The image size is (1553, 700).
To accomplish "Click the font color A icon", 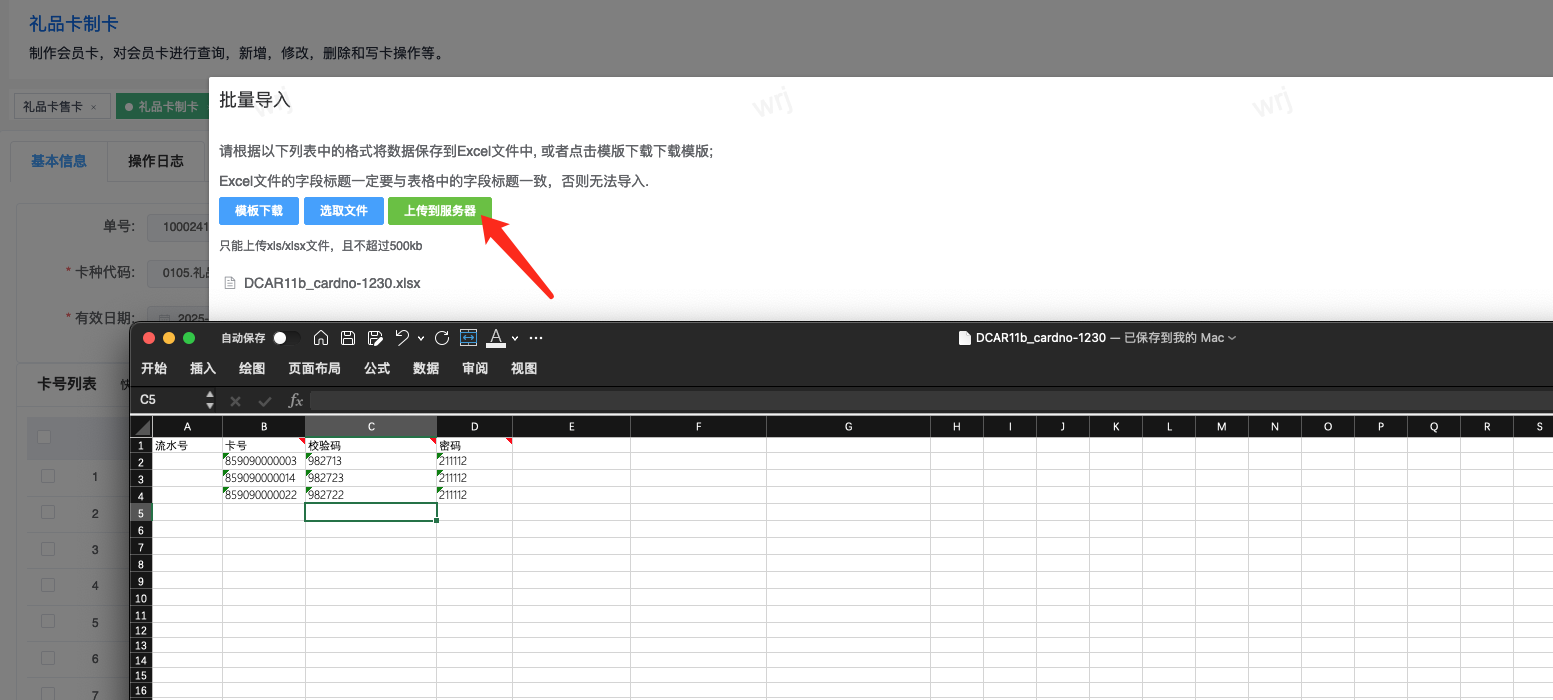I will point(495,338).
